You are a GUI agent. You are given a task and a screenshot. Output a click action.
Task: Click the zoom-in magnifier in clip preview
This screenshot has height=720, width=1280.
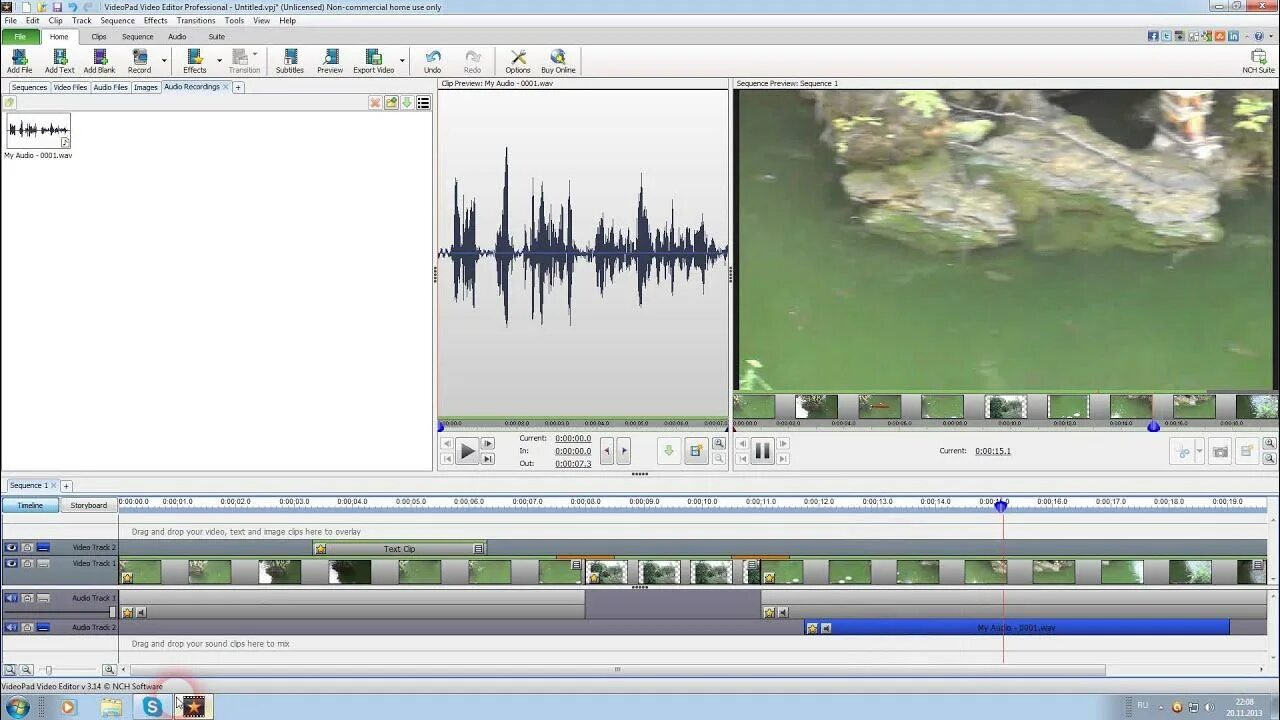coord(718,444)
